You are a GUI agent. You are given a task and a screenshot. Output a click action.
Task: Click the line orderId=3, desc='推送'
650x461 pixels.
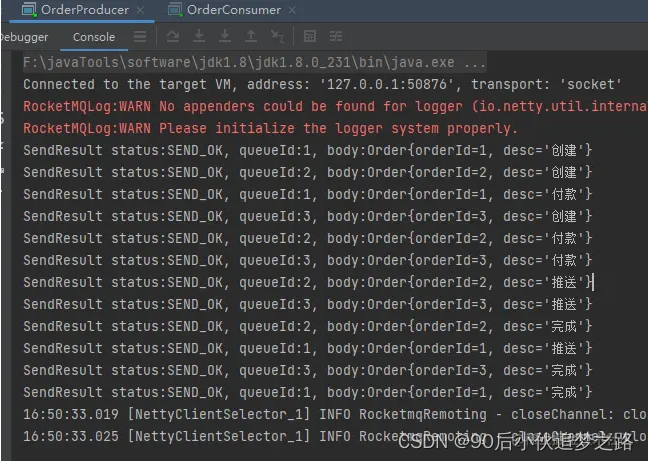(308, 304)
